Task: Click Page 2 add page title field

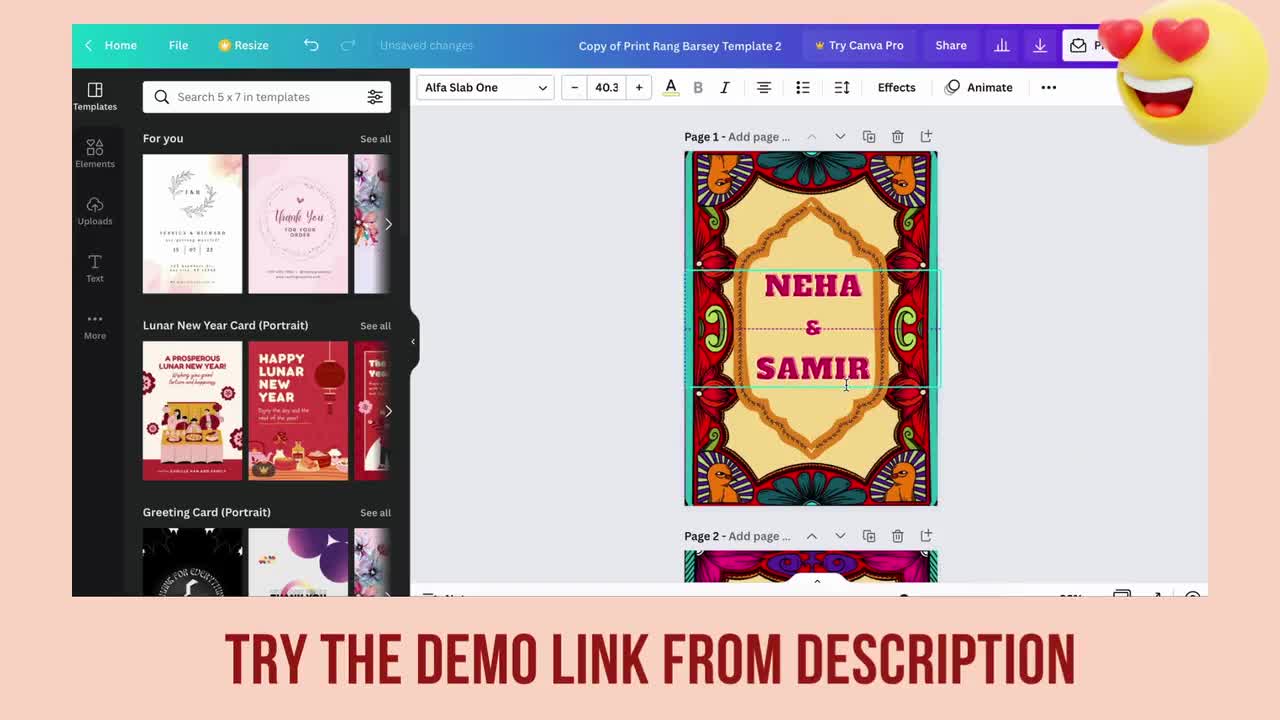Action: tap(759, 537)
